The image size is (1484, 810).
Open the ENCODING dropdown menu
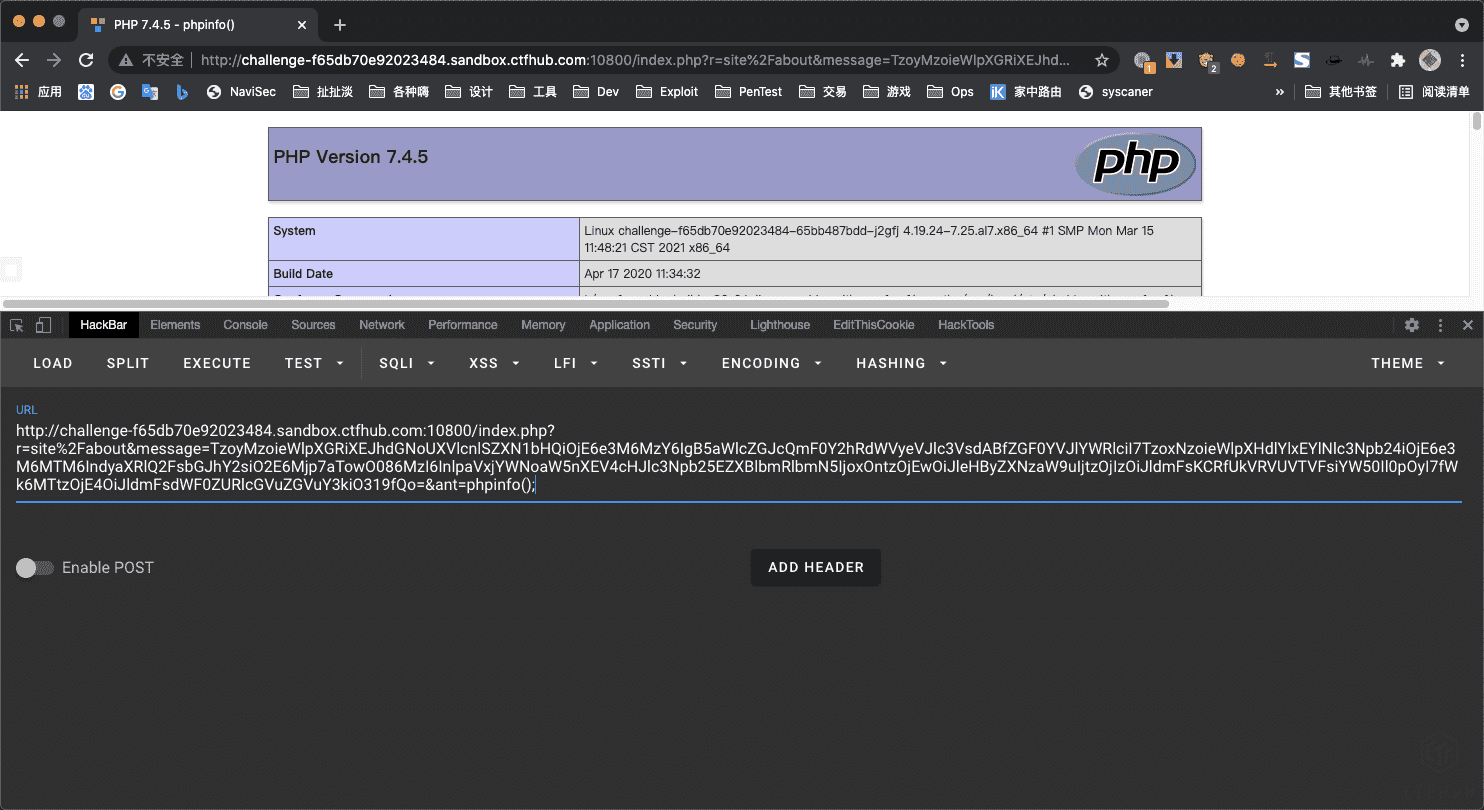(x=771, y=363)
